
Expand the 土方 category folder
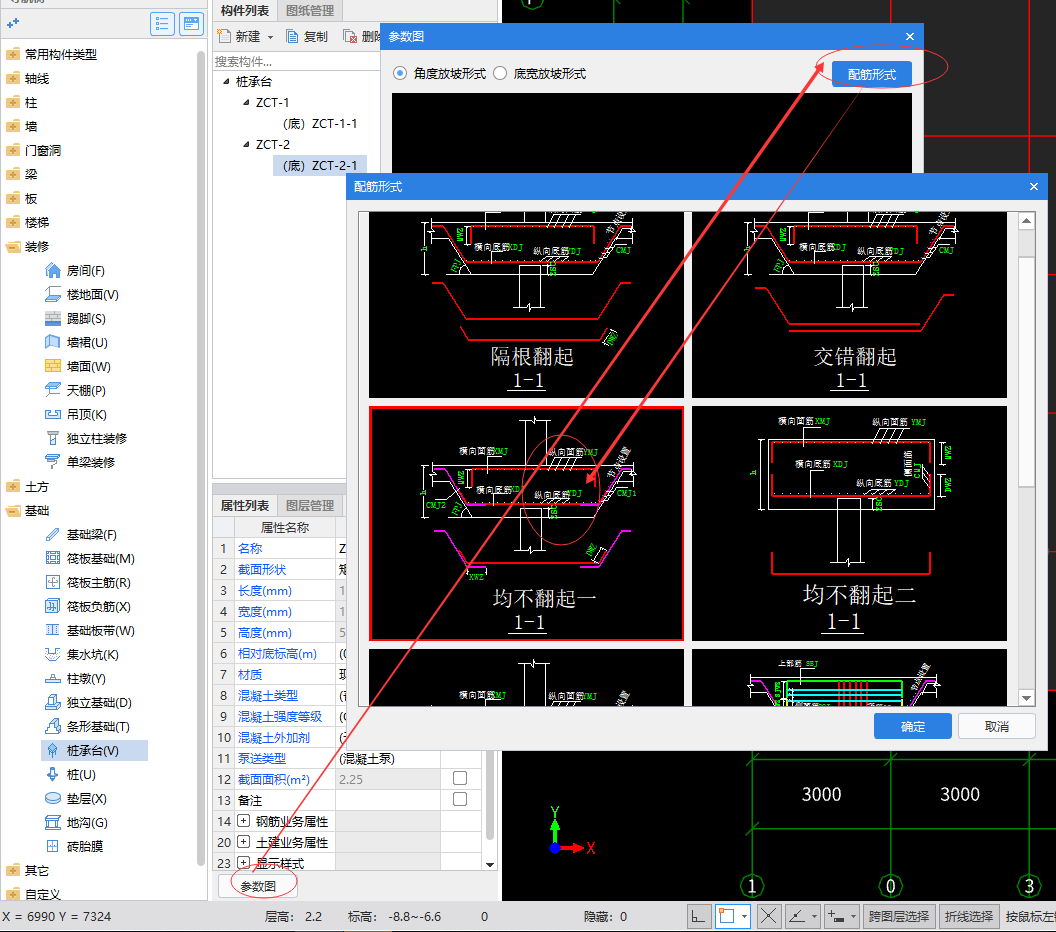(x=13, y=486)
